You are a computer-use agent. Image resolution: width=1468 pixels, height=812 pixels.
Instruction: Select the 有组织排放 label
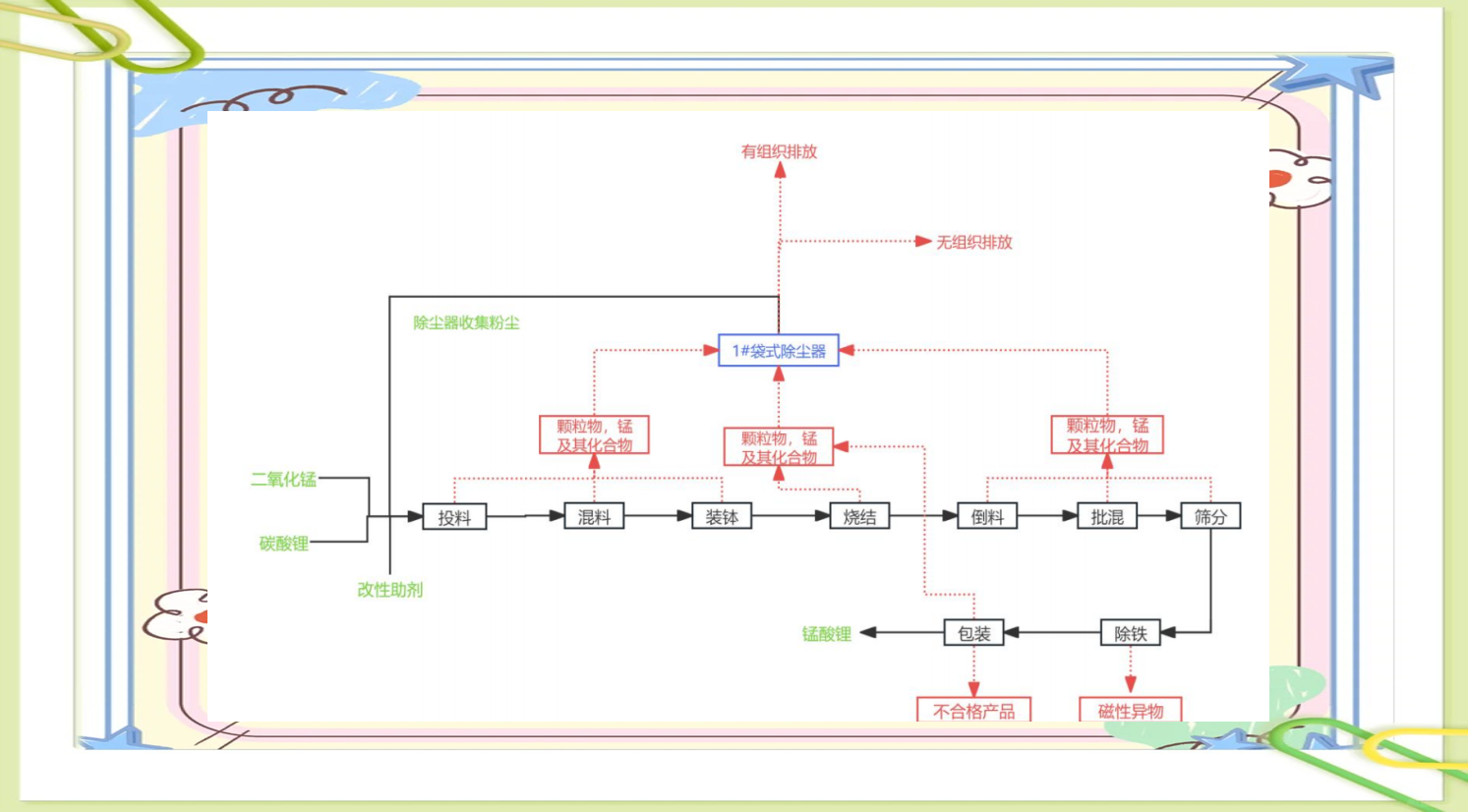pyautogui.click(x=779, y=151)
